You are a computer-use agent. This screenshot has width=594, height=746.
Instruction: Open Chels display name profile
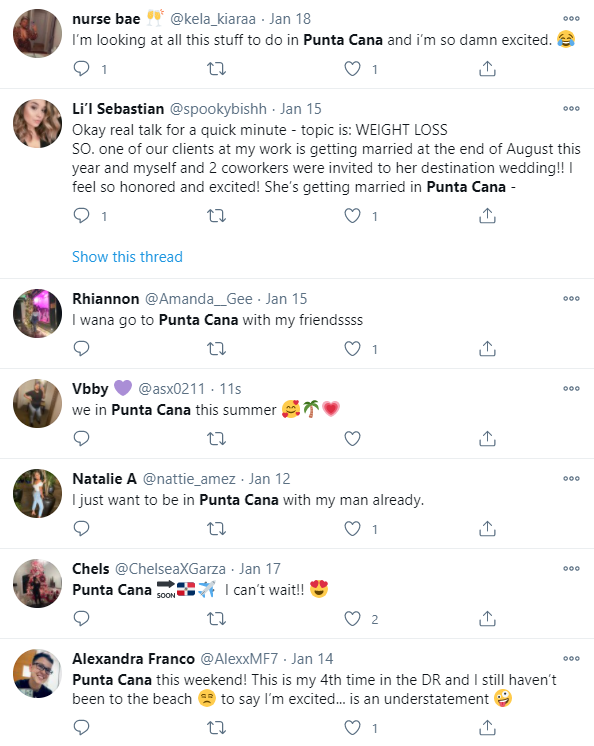91,569
